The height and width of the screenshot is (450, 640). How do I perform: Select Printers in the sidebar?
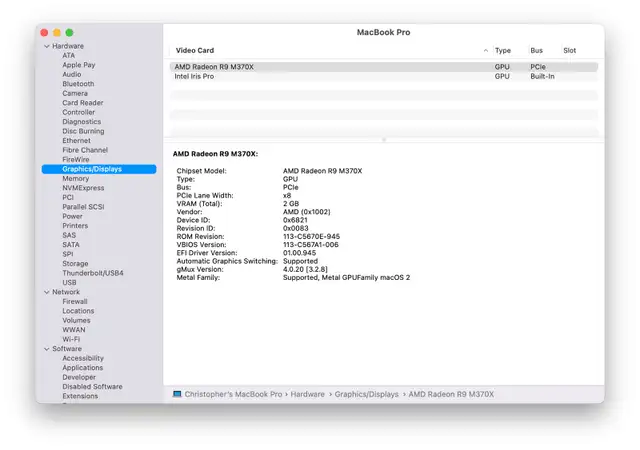point(75,225)
